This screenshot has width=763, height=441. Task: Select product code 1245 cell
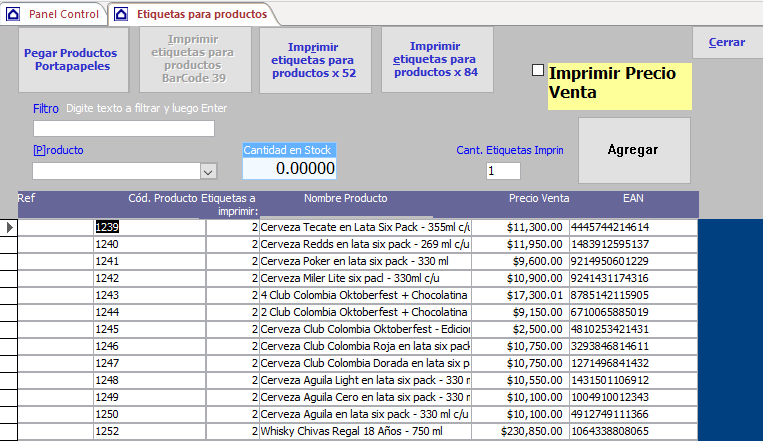[x=149, y=329]
